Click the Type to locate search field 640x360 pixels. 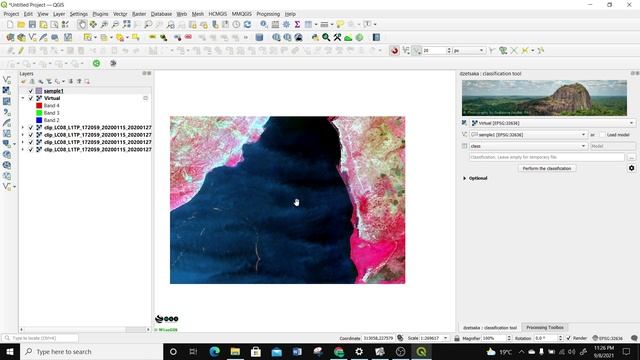pos(40,338)
